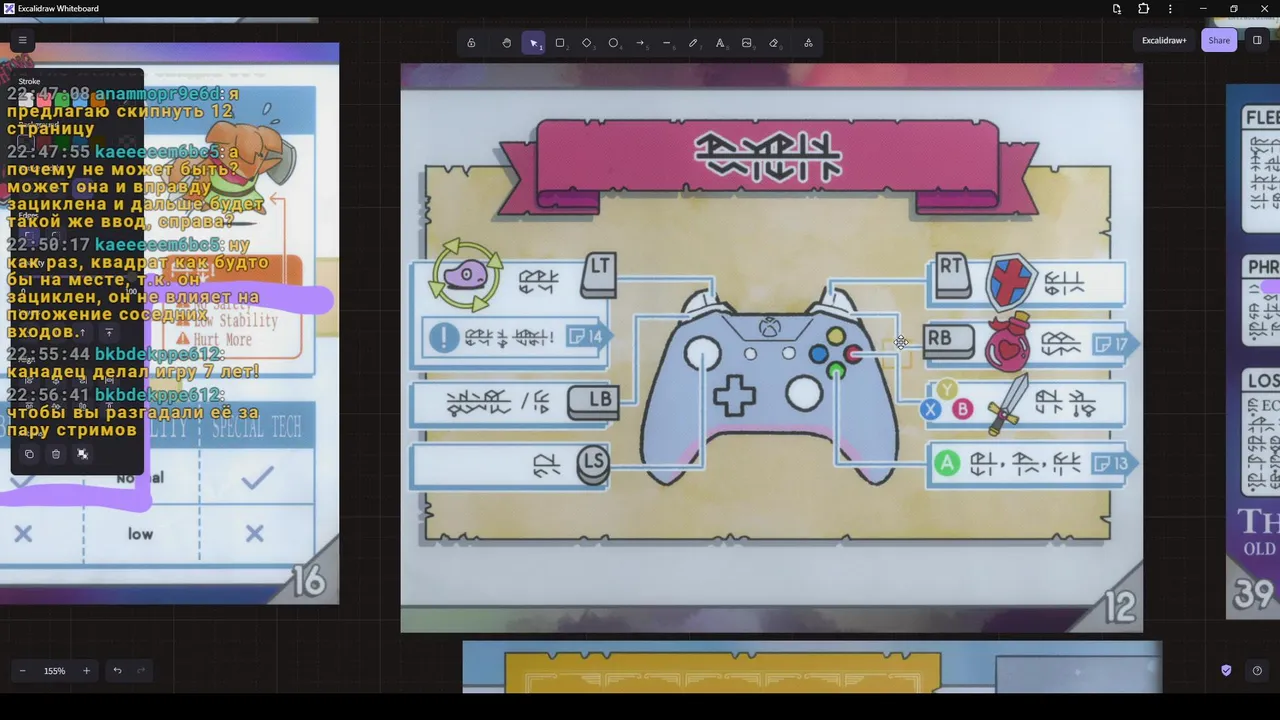Select the Text tool
Image resolution: width=1280 pixels, height=720 pixels.
pos(720,43)
